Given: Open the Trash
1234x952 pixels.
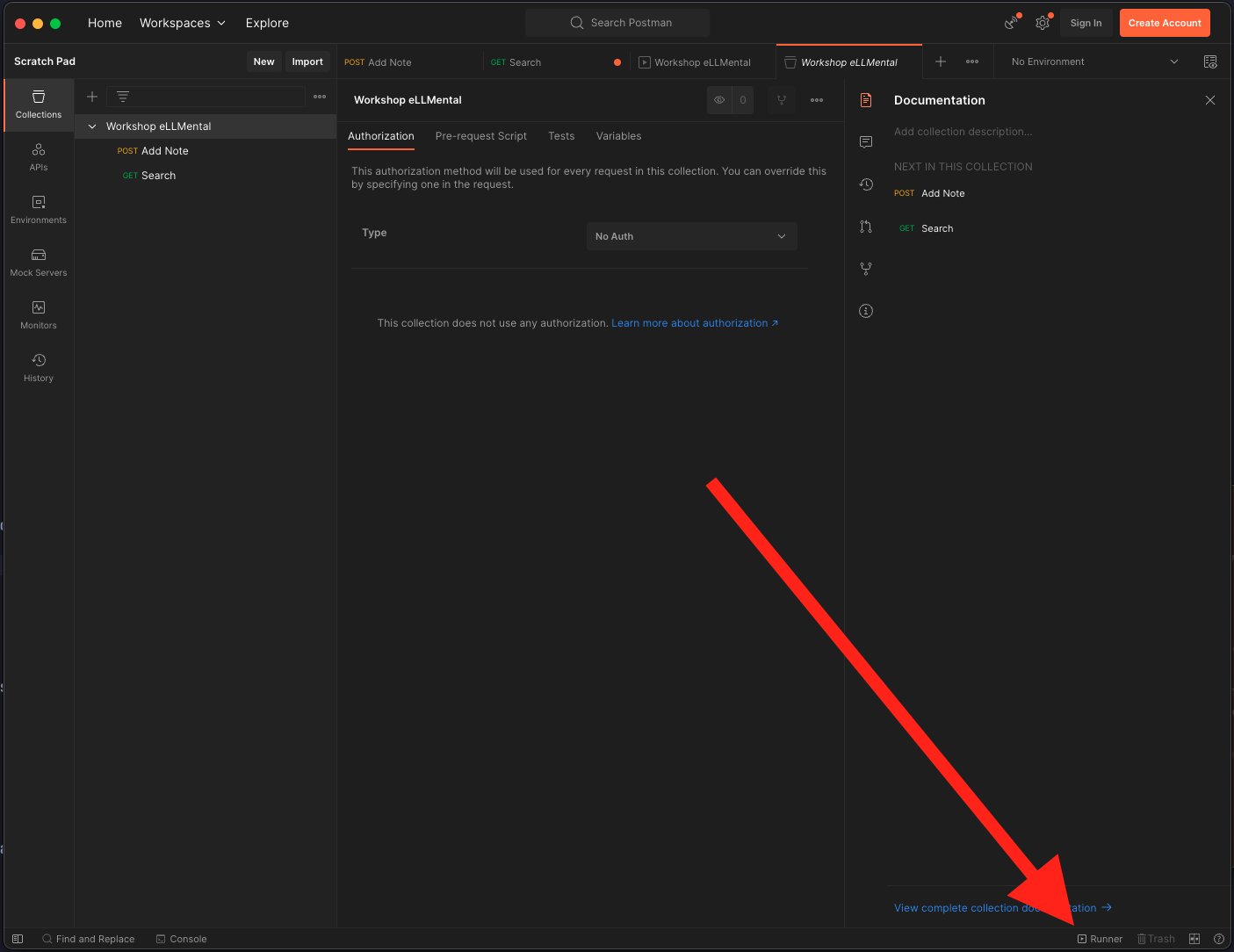Looking at the screenshot, I should click(x=1156, y=939).
